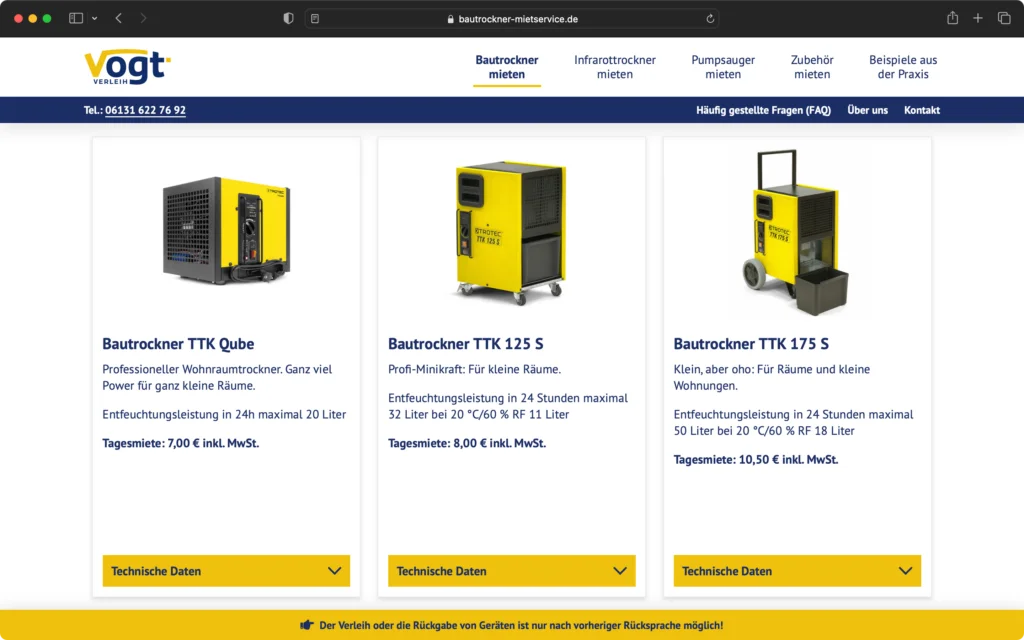Click the padlock icon in address bar
The image size is (1024, 640).
click(x=451, y=19)
